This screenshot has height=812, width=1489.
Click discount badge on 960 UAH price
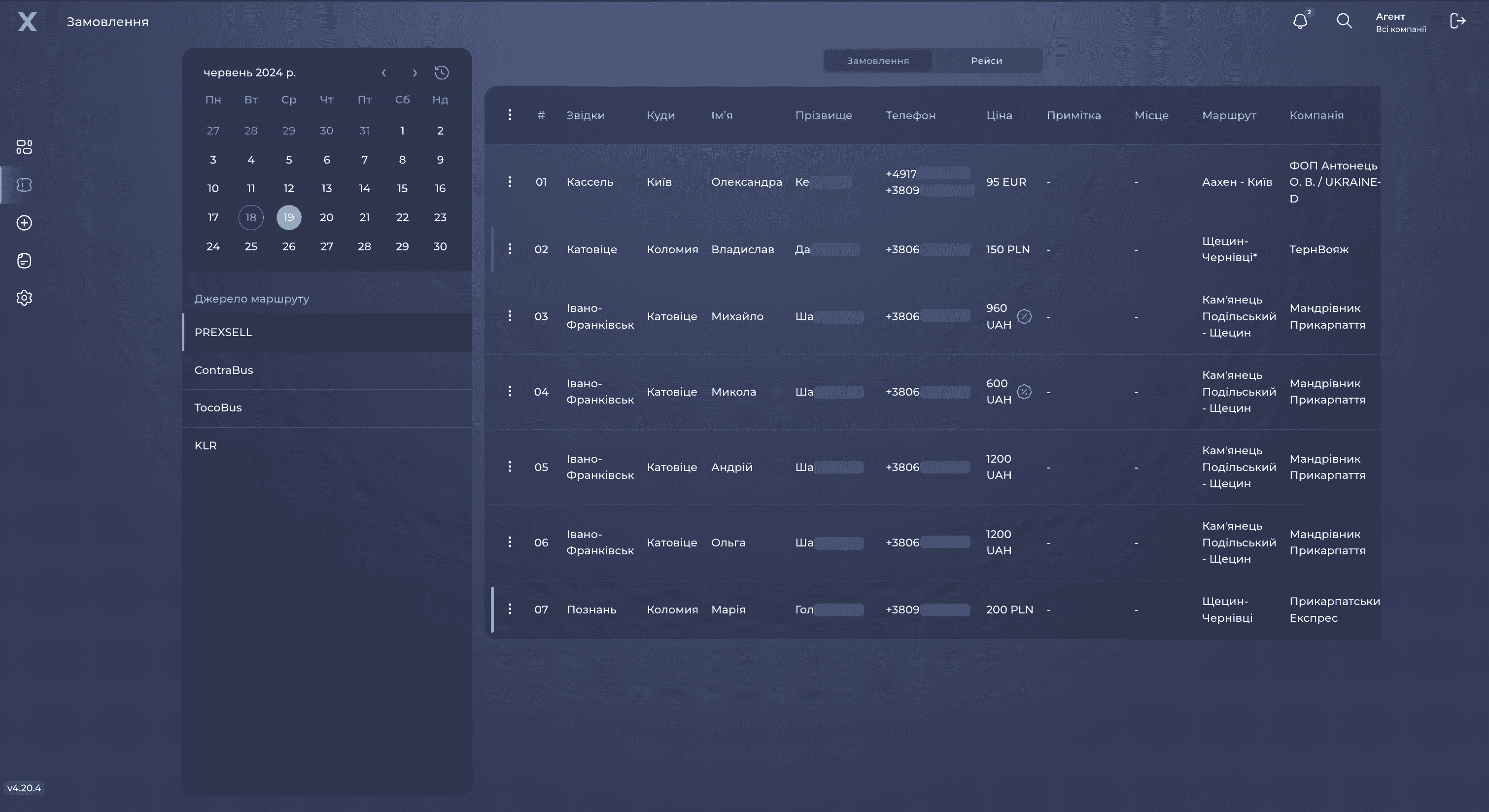tap(1024, 316)
